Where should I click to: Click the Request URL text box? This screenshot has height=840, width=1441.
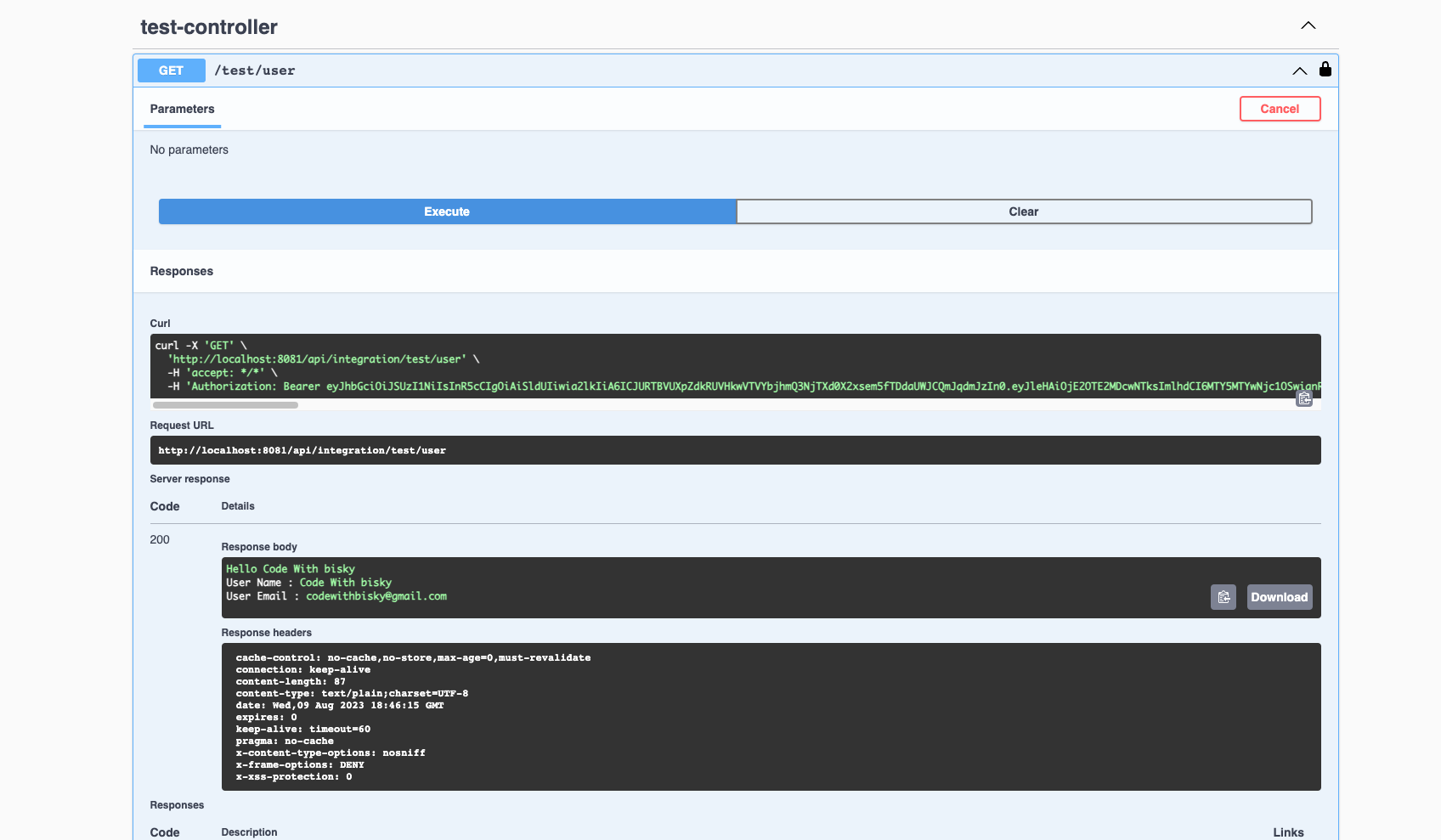pyautogui.click(x=735, y=450)
